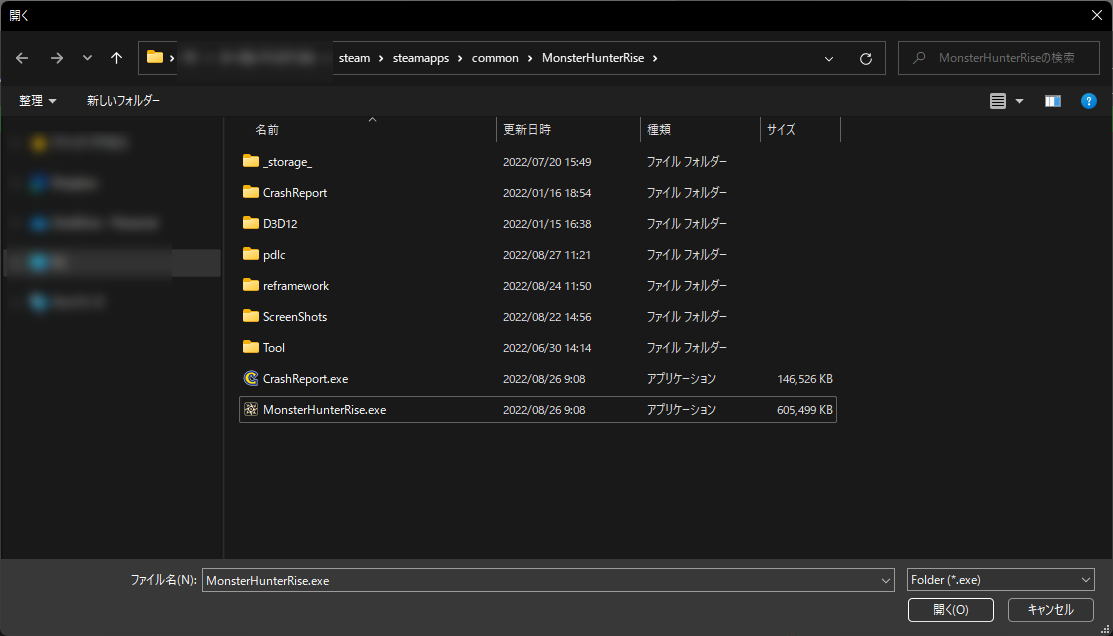The width and height of the screenshot is (1113, 636).
Task: Select the D3D12 folder icon
Action: pos(251,223)
